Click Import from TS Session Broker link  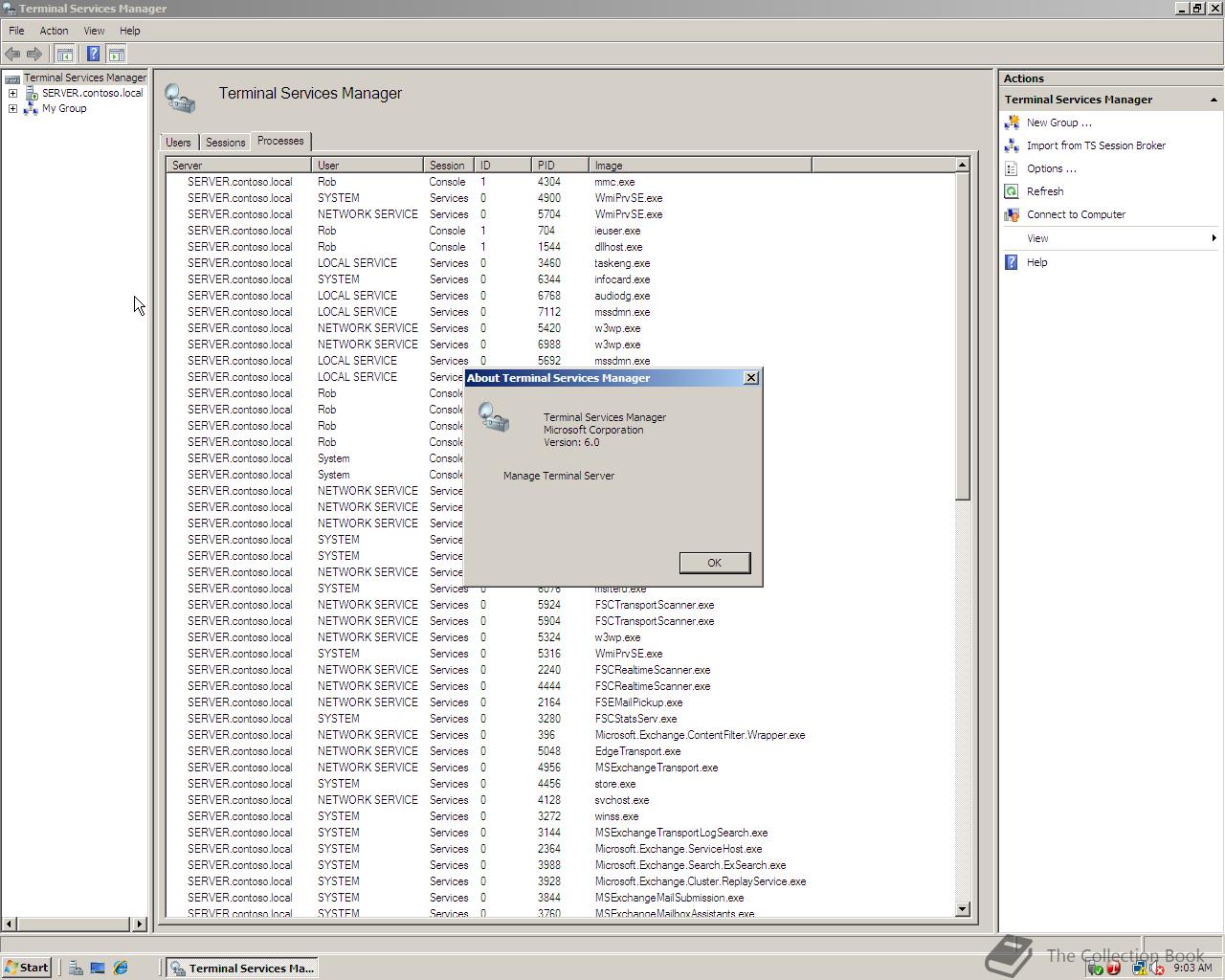tap(1096, 145)
